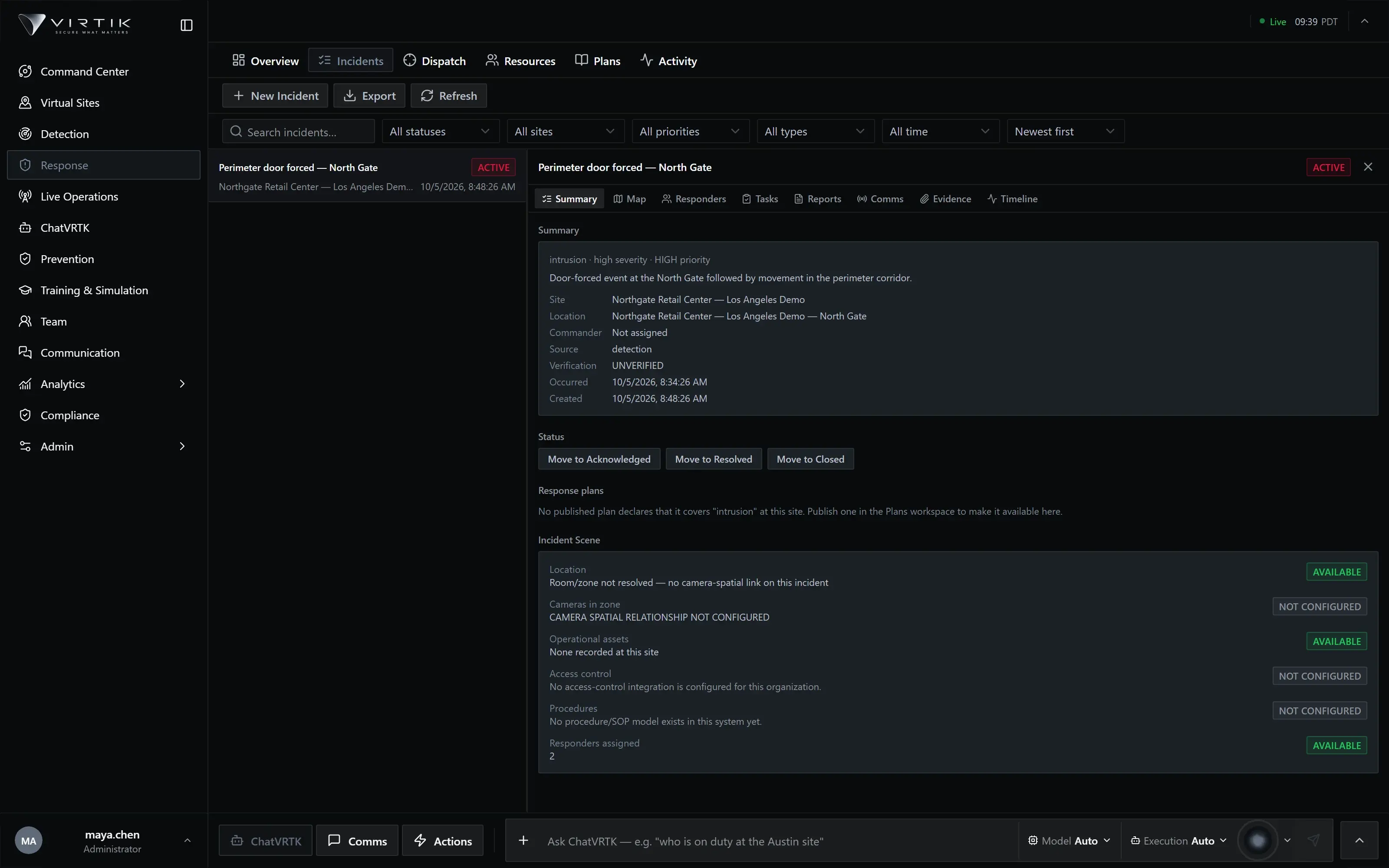Click the Export button

point(370,96)
